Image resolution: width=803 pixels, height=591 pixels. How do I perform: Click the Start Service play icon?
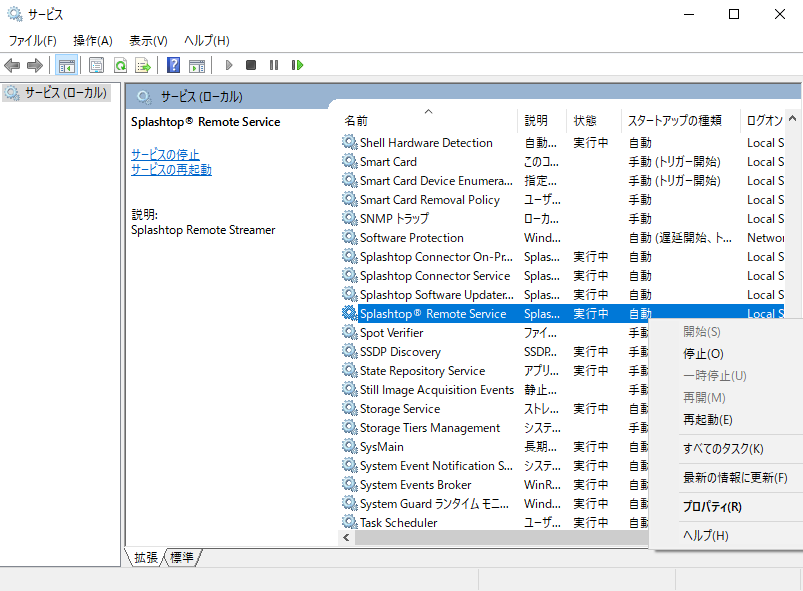(229, 65)
